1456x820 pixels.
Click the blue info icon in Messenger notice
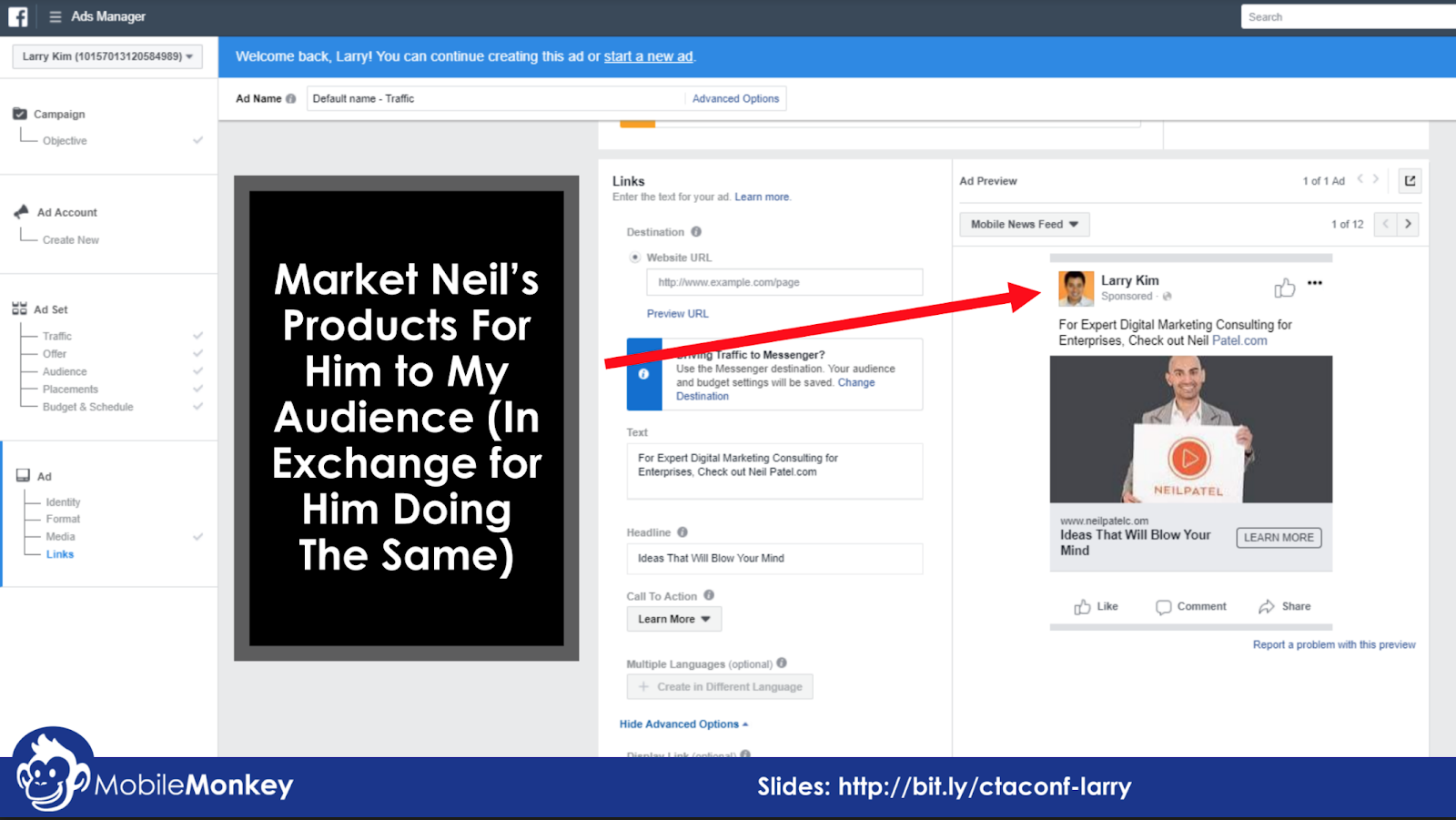coord(643,374)
